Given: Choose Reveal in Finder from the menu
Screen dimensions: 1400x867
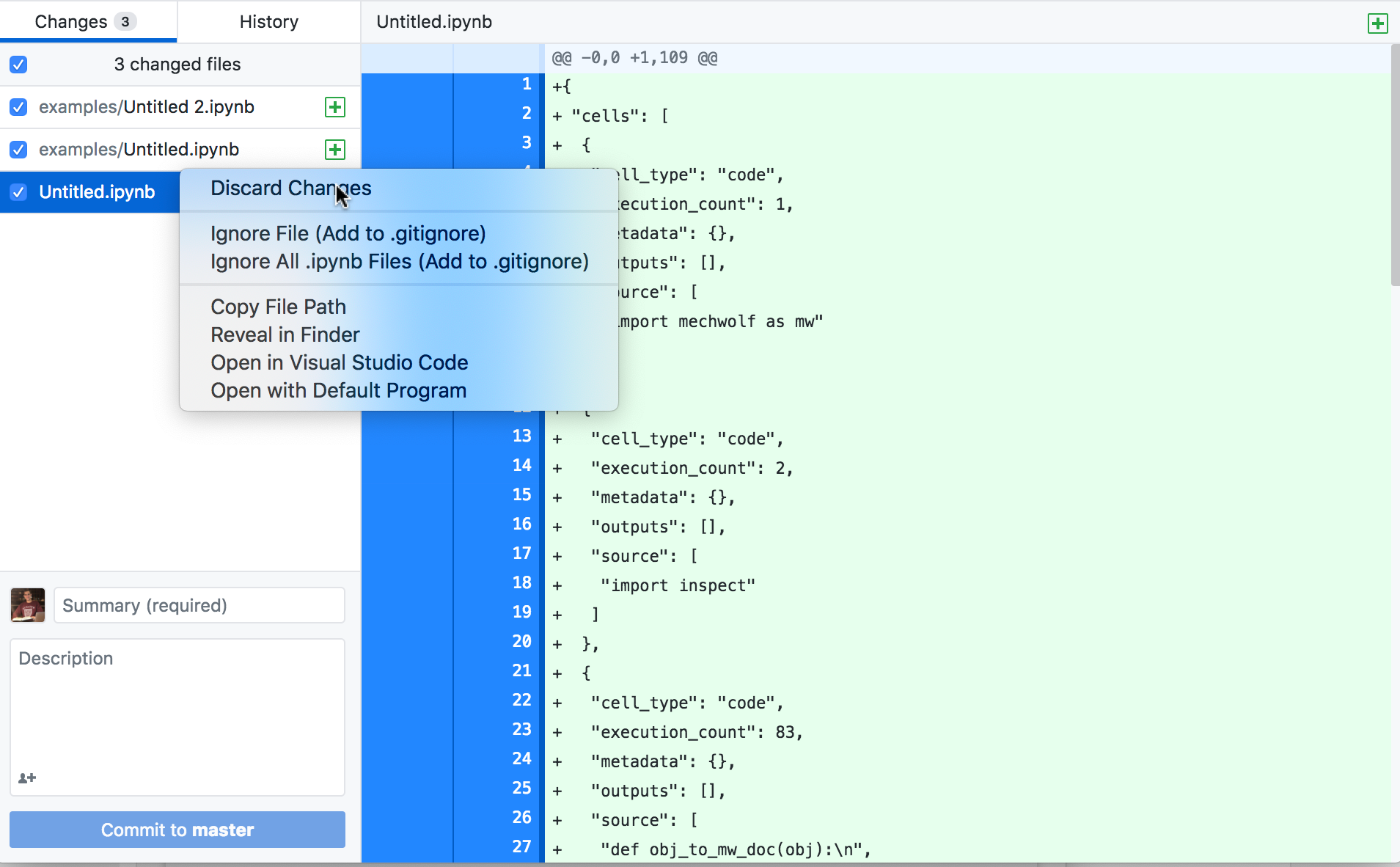Looking at the screenshot, I should click(285, 334).
